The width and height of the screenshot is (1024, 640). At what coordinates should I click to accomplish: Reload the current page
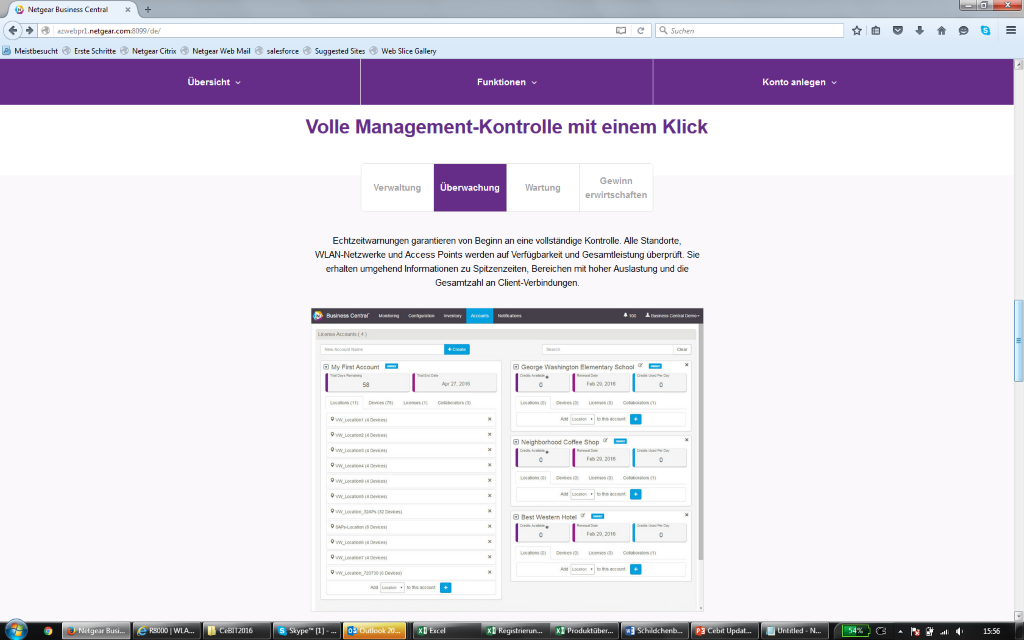tap(641, 31)
